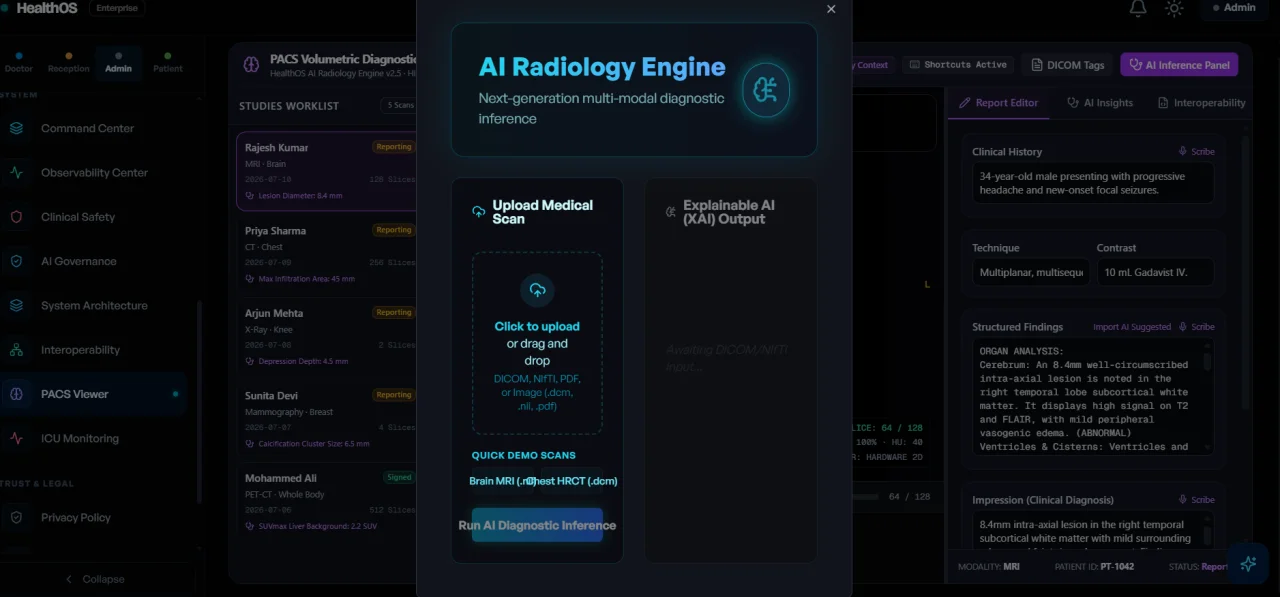This screenshot has width=1280, height=597.
Task: Adjust the slice slider 64/128
Action: coord(864,496)
